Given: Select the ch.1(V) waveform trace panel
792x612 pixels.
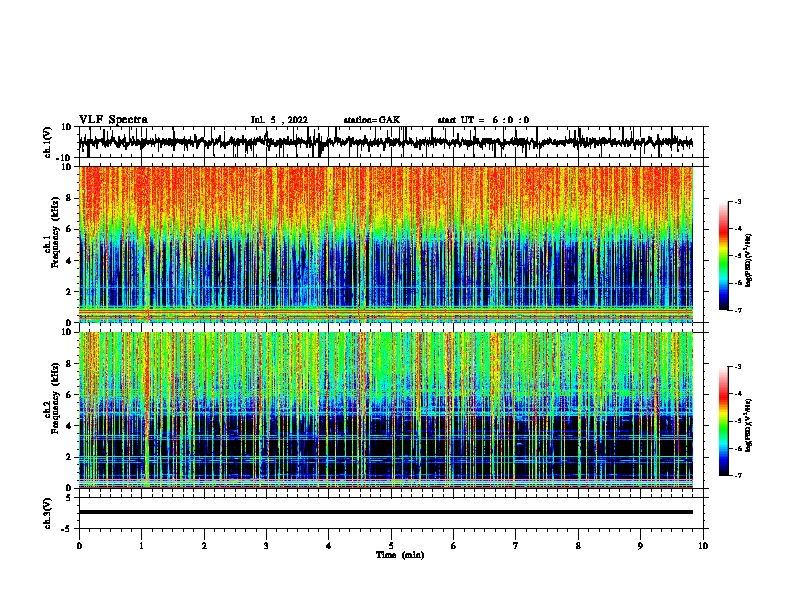Looking at the screenshot, I should 391,142.
